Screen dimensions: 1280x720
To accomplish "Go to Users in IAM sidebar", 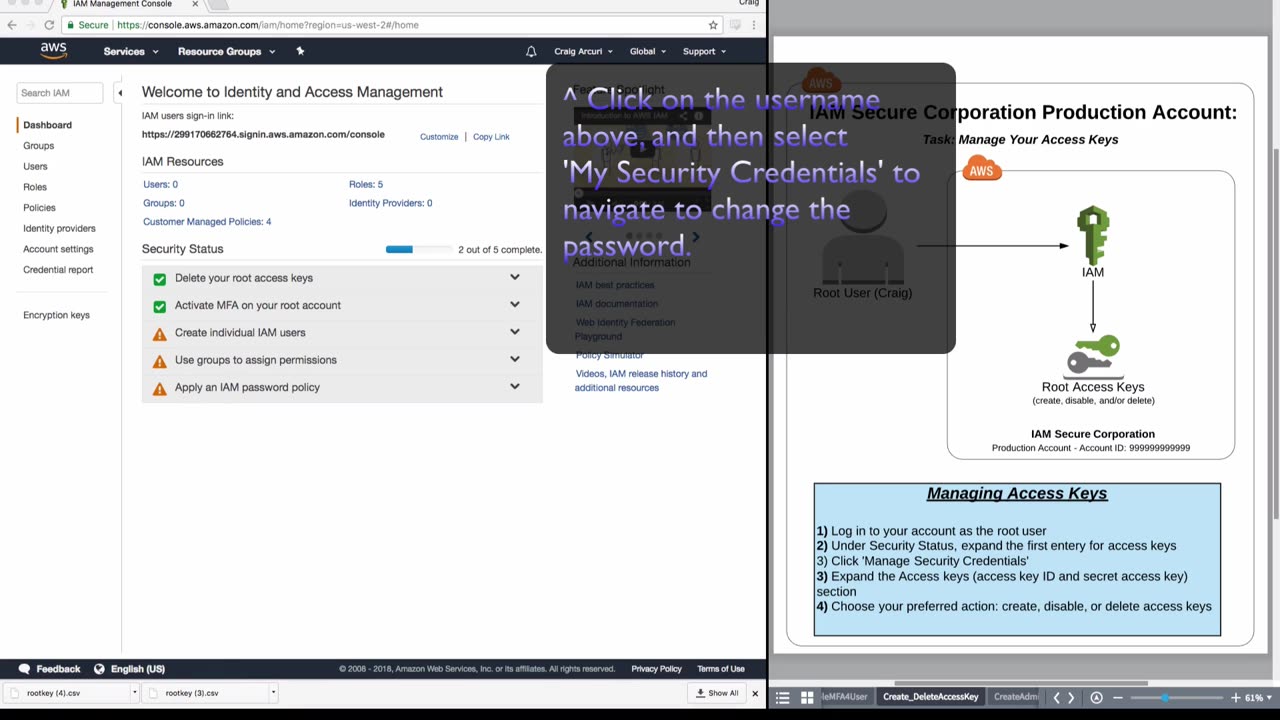I will pos(35,167).
